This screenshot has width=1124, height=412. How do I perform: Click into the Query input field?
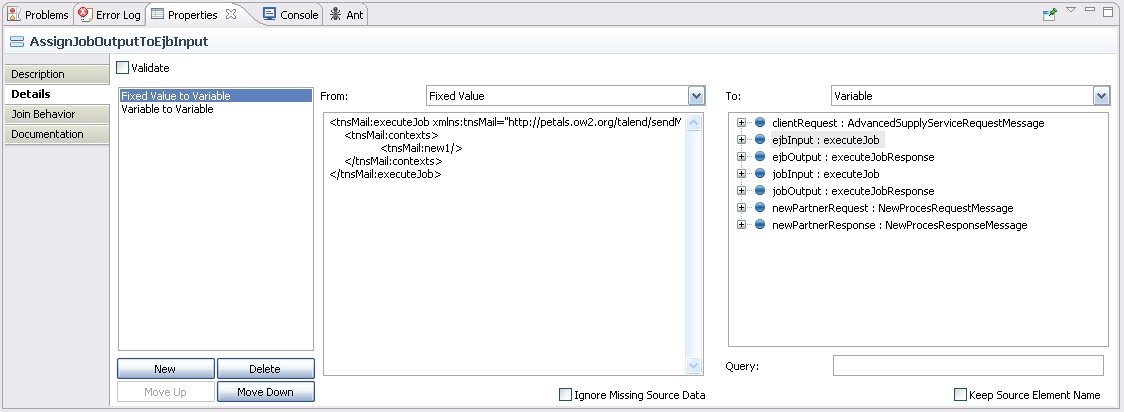967,366
